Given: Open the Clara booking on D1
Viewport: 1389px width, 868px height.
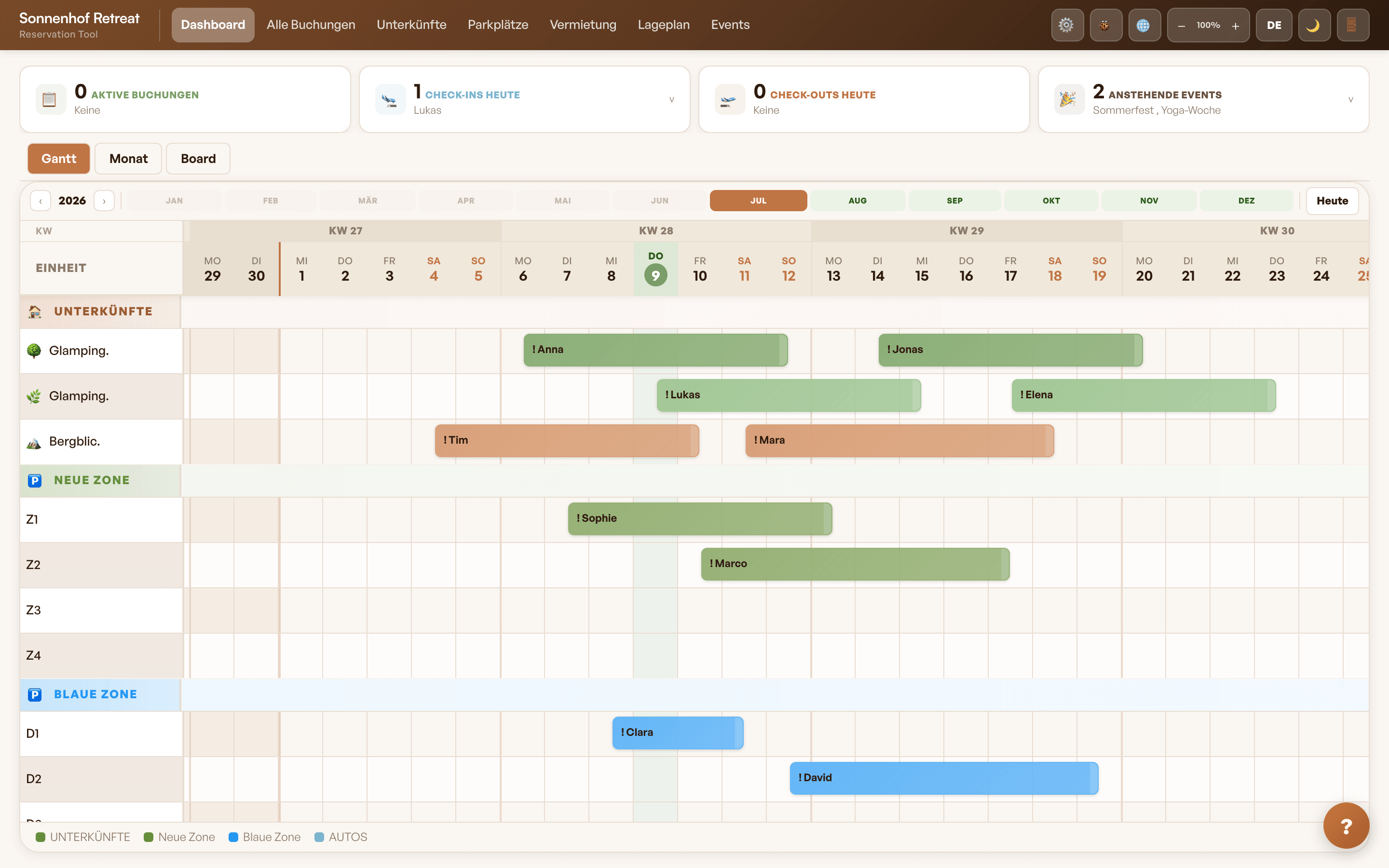Looking at the screenshot, I should [x=678, y=732].
